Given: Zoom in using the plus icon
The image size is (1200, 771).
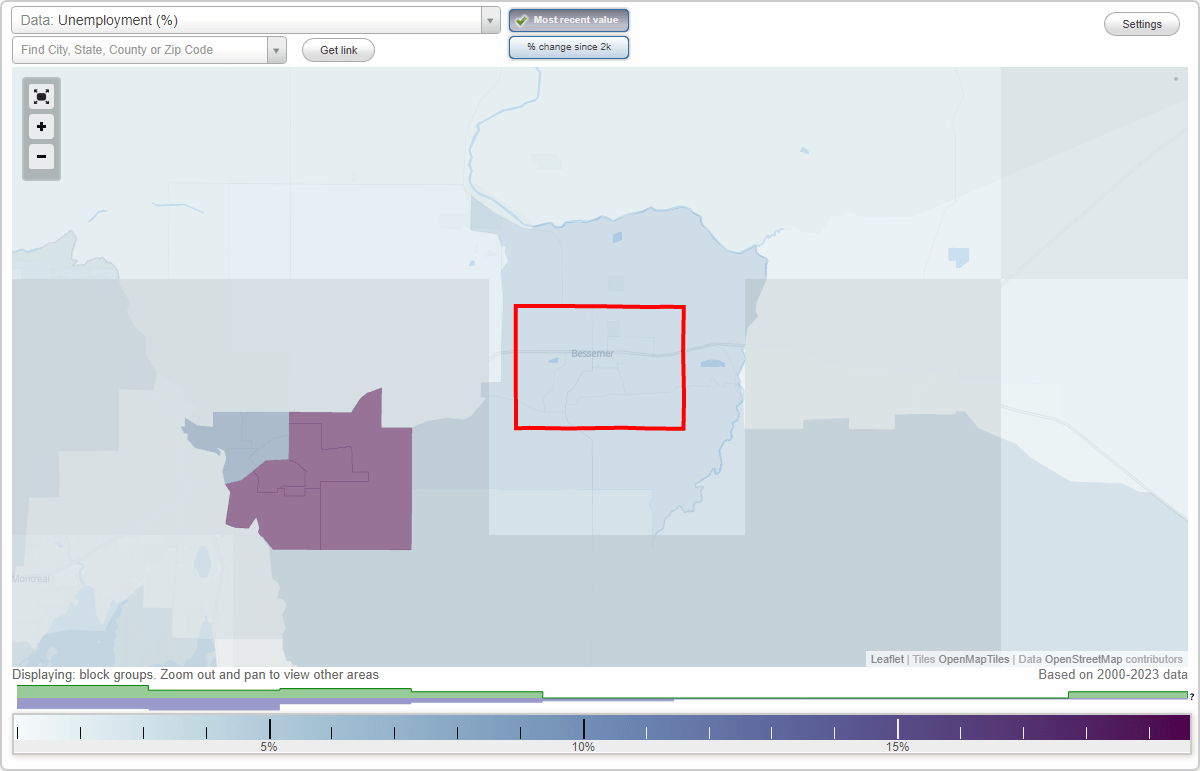Looking at the screenshot, I should (41, 127).
